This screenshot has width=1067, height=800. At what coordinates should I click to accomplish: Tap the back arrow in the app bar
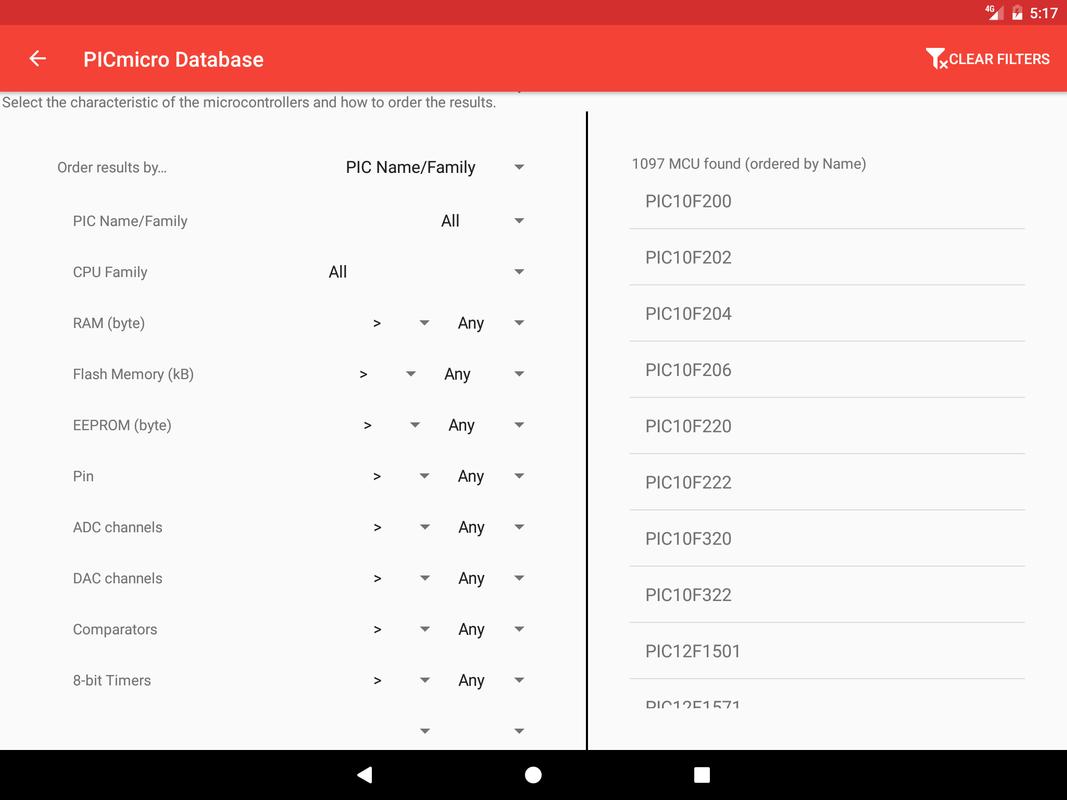[x=37, y=59]
